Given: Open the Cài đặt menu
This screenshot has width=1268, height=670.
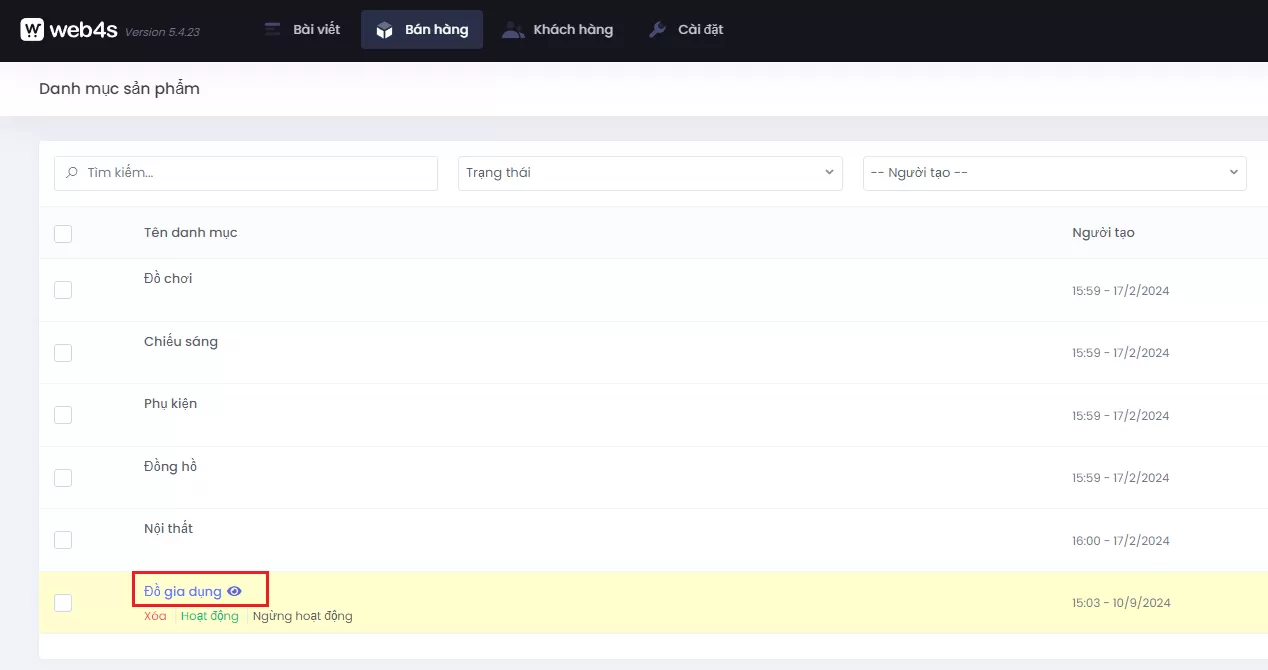Looking at the screenshot, I should pyautogui.click(x=700, y=30).
